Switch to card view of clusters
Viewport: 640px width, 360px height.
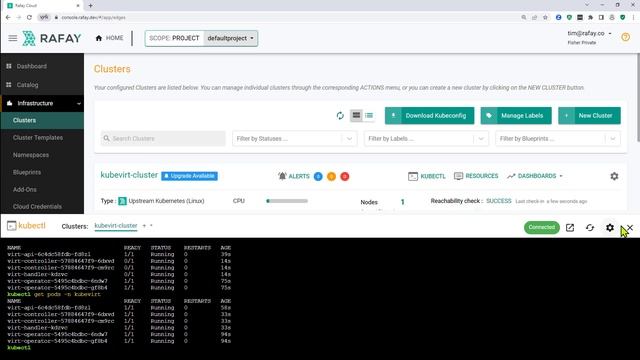[356, 116]
